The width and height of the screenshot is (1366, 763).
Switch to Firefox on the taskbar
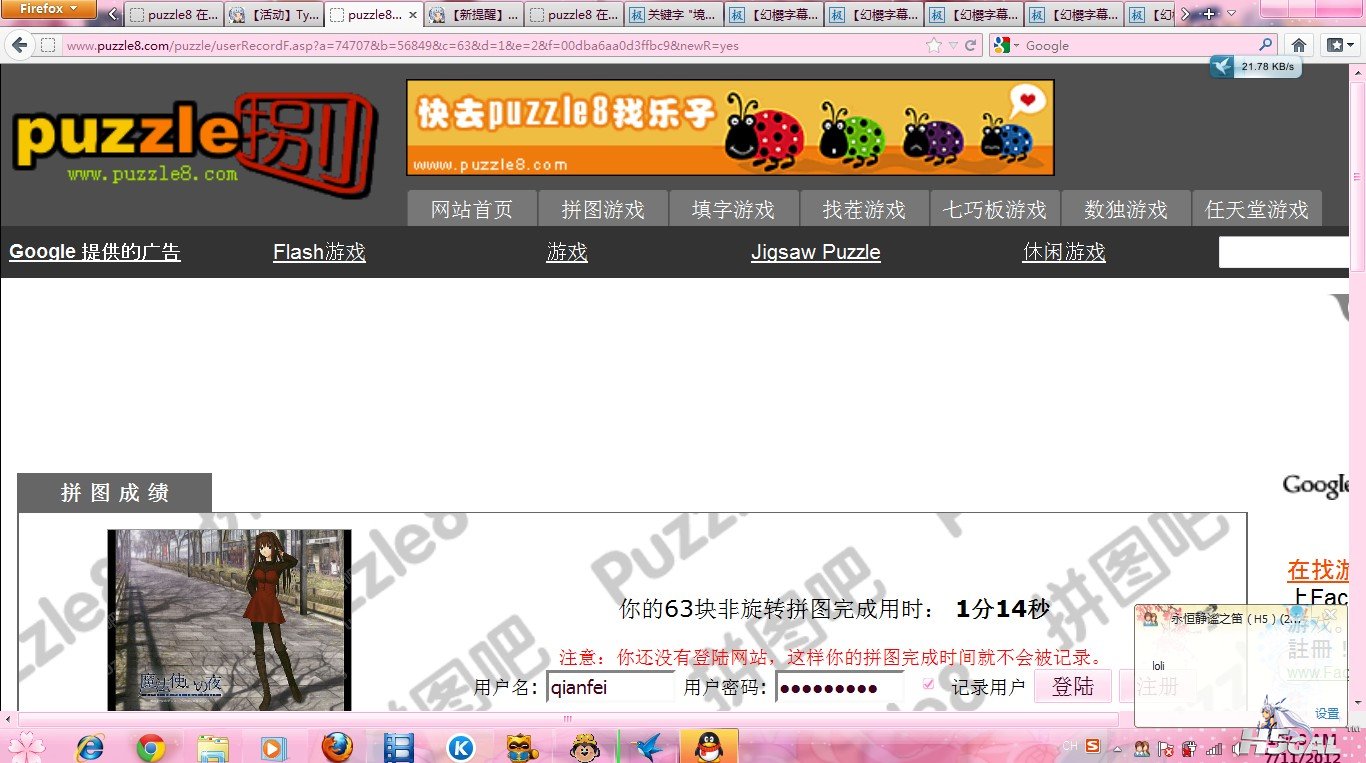[x=337, y=747]
